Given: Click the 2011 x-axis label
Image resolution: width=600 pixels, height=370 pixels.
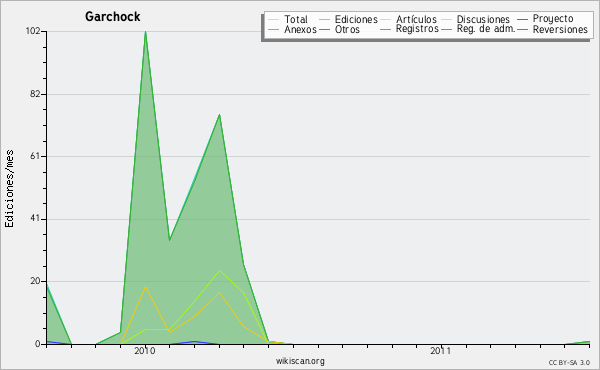Looking at the screenshot, I should 441,351.
